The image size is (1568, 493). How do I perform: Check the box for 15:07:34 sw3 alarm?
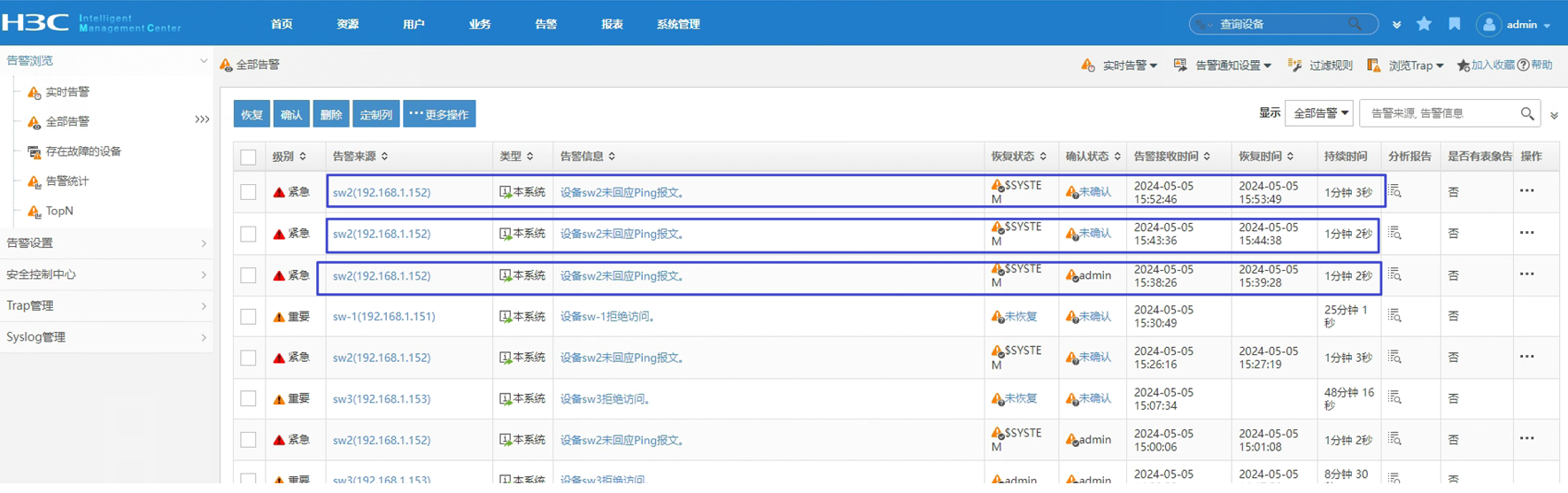point(248,398)
